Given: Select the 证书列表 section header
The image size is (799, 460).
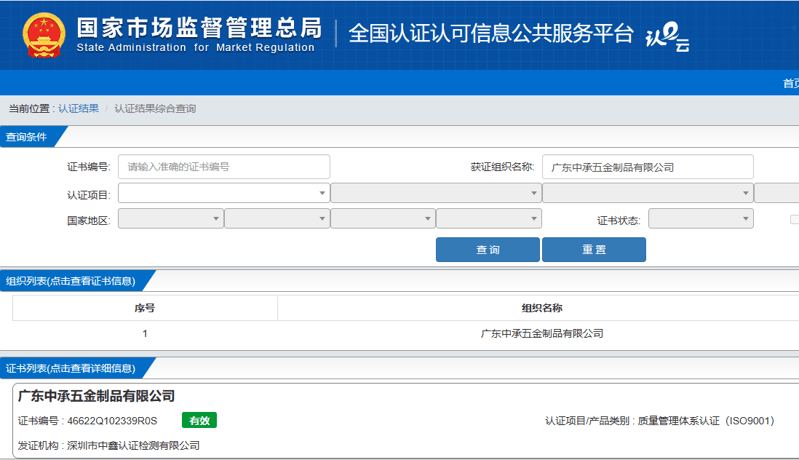Looking at the screenshot, I should pyautogui.click(x=70, y=368).
